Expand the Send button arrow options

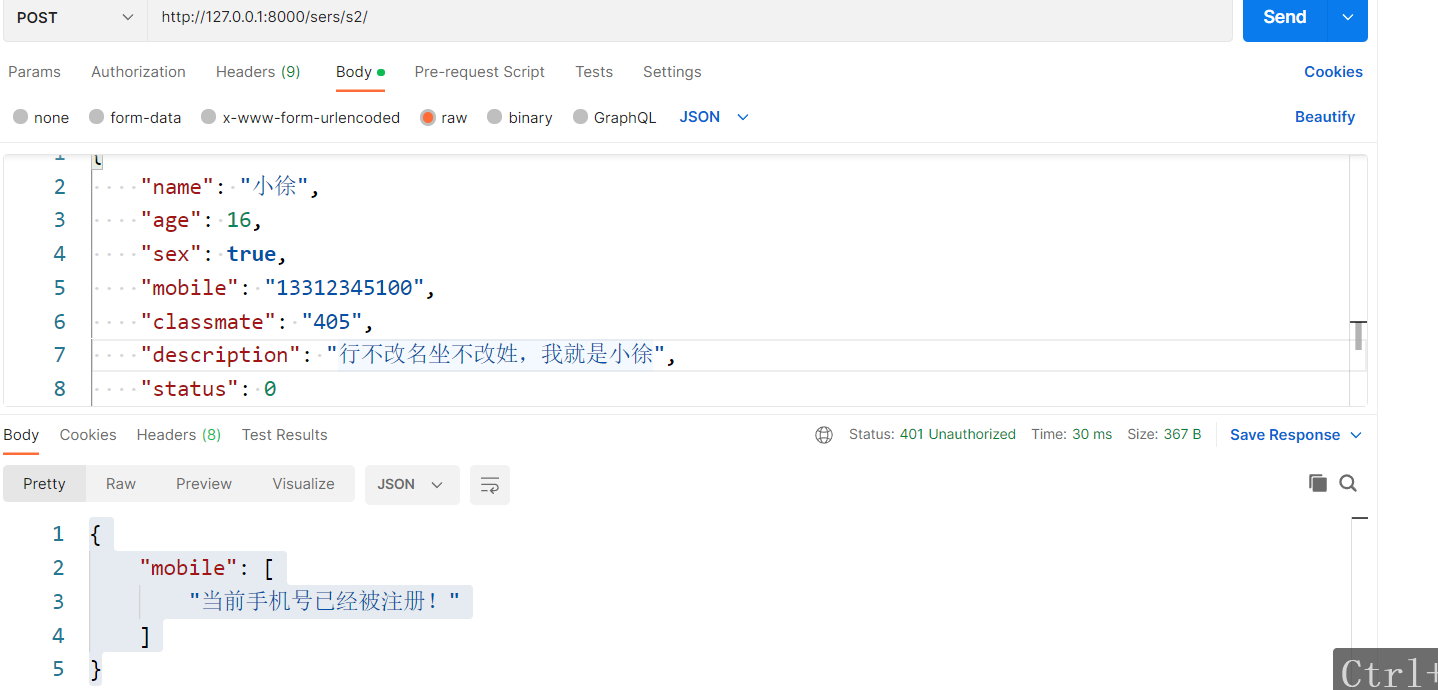[x=1347, y=18]
